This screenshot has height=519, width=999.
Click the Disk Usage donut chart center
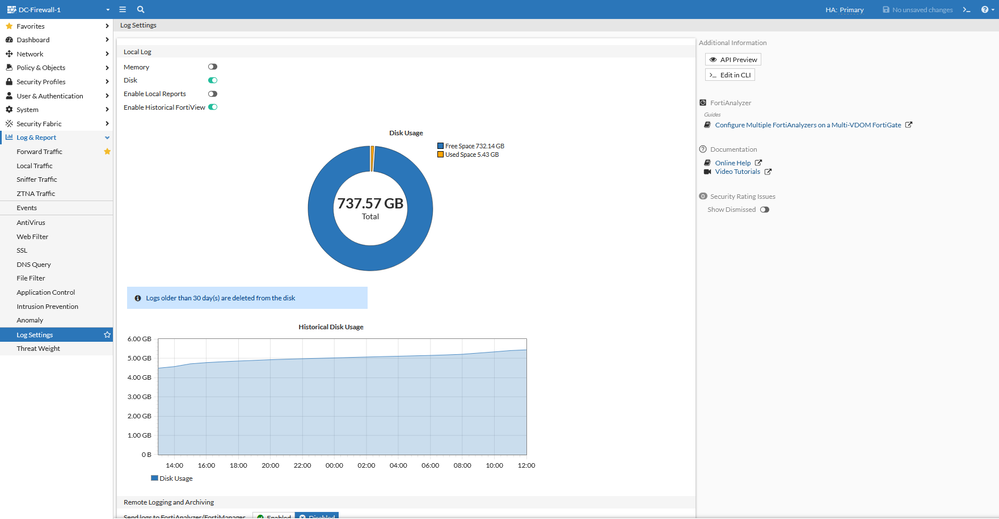370,208
